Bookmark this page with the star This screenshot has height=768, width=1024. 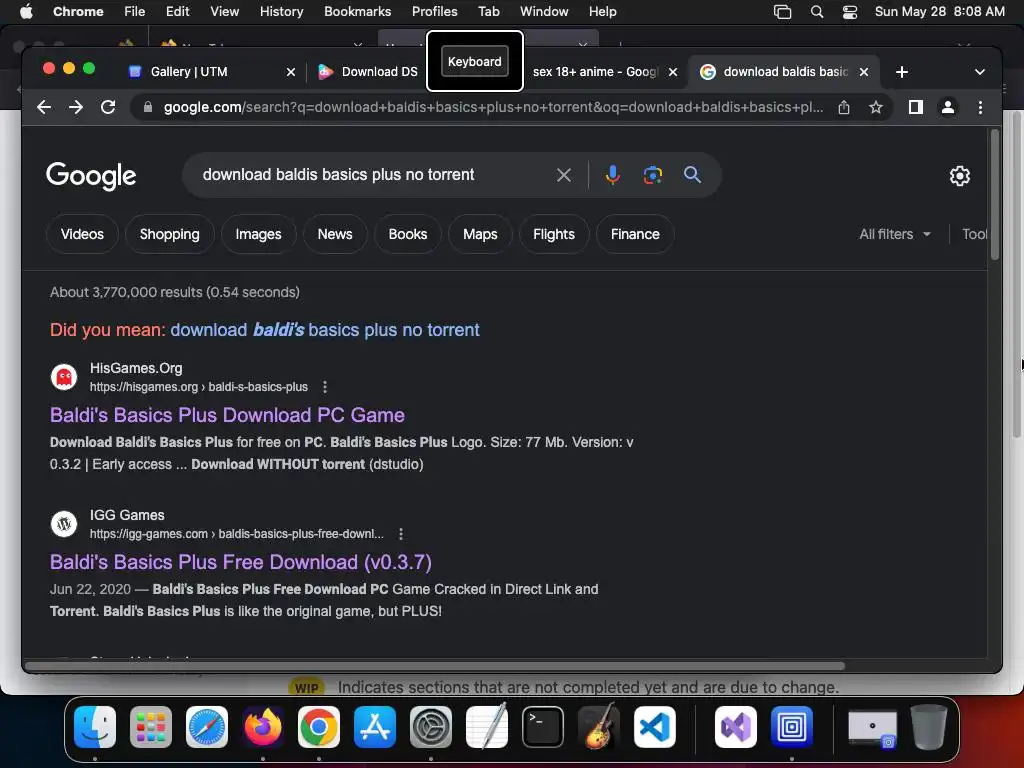point(876,107)
